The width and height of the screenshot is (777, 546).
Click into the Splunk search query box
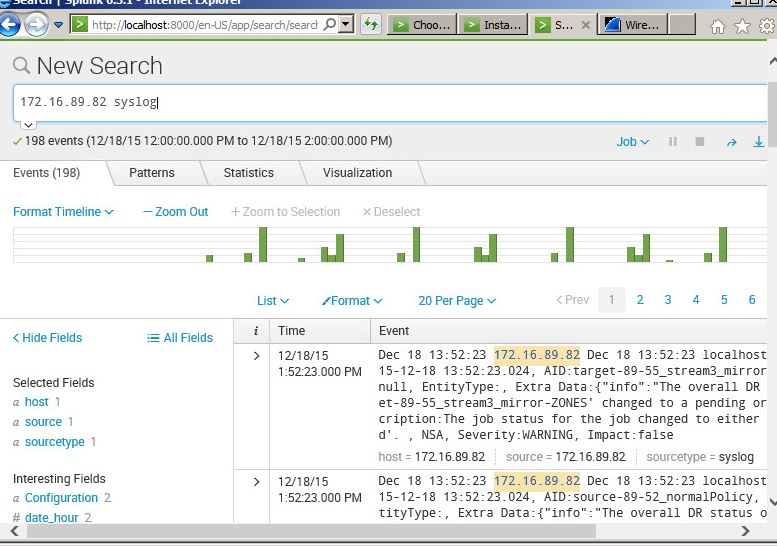pyautogui.click(x=390, y=102)
